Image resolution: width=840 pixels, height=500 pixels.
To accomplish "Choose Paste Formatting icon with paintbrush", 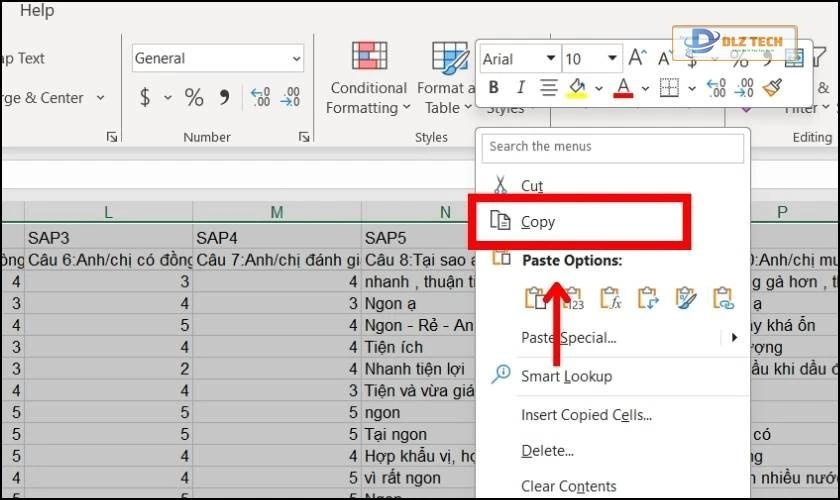I will (685, 297).
